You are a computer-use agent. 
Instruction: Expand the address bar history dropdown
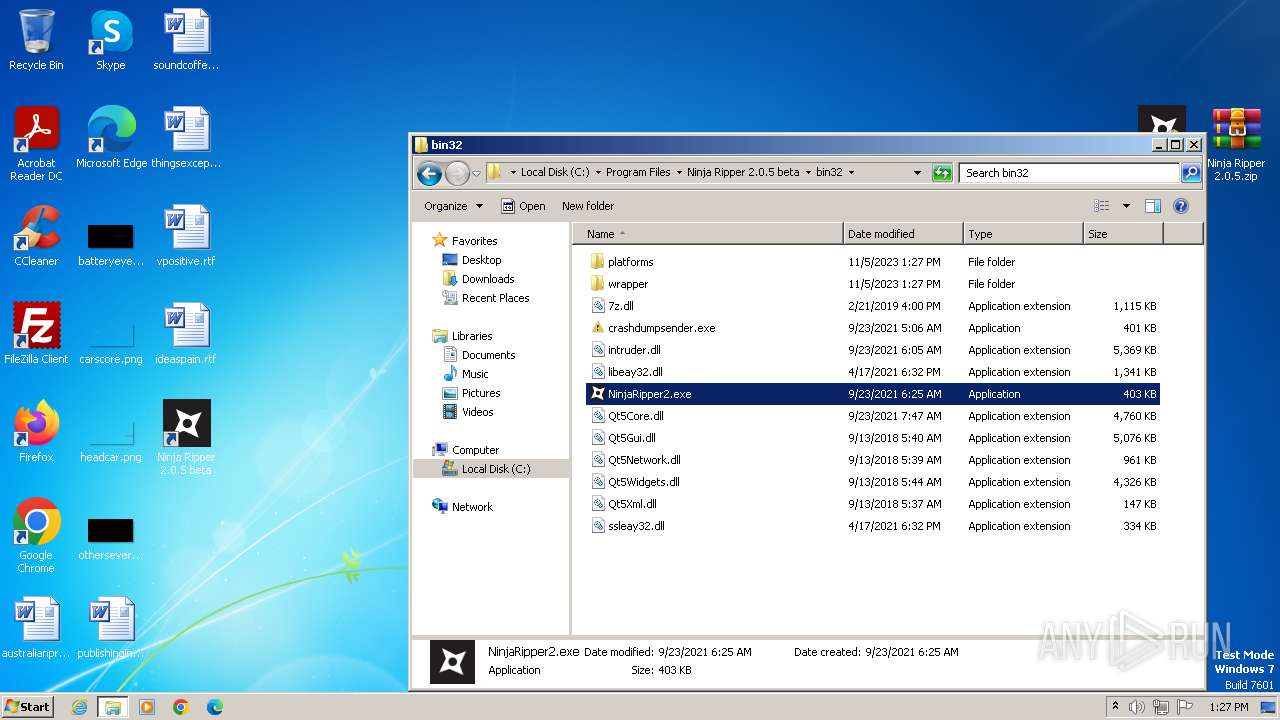point(917,173)
